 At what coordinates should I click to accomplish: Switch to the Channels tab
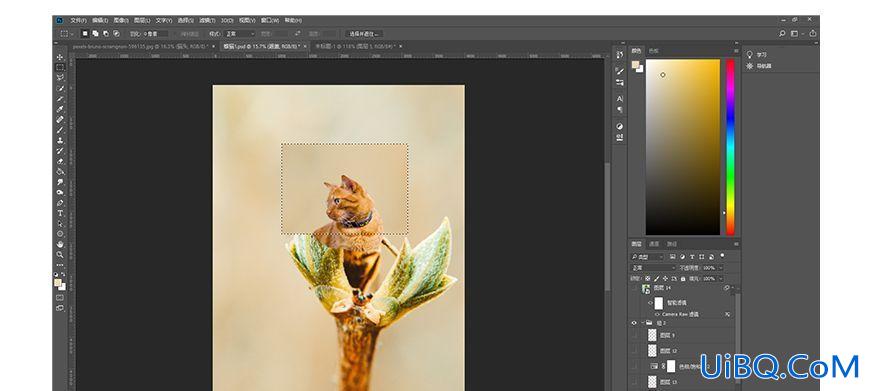[655, 244]
